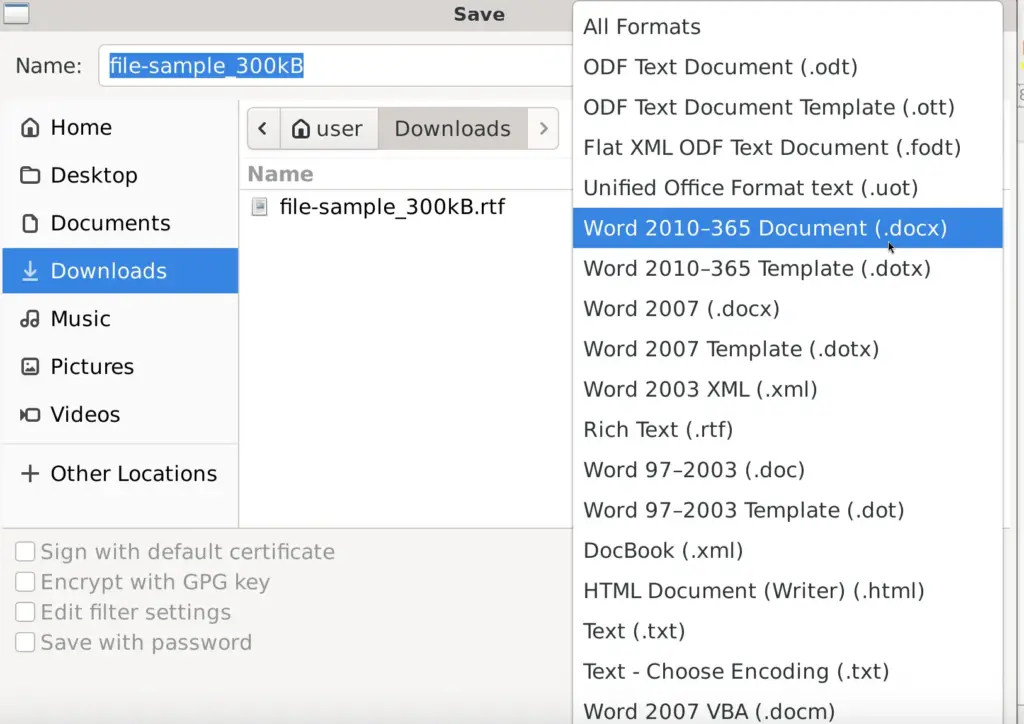Open the user folder in the path bar
Viewport: 1024px width, 724px height.
[x=329, y=129]
